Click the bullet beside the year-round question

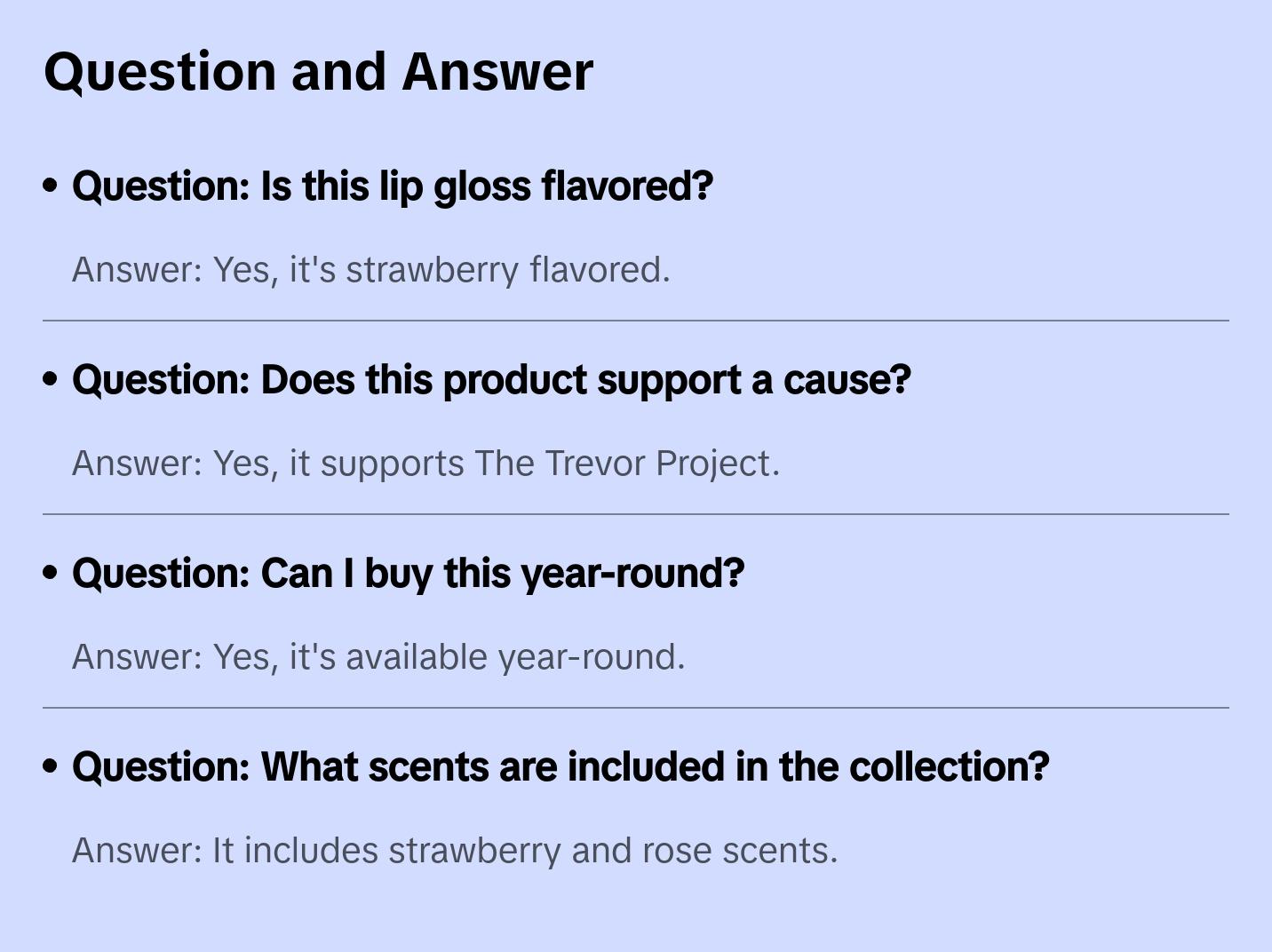[51, 574]
